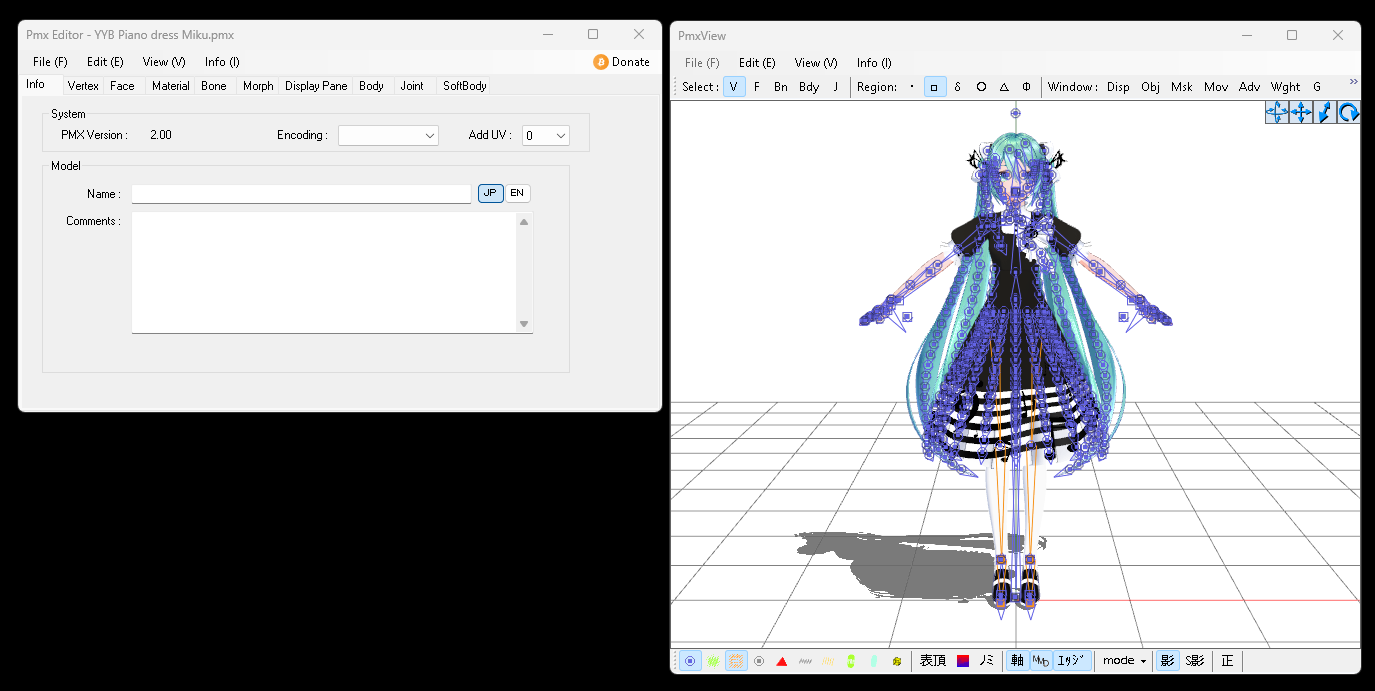Click the EN language button
This screenshot has height=691, width=1375.
click(517, 193)
